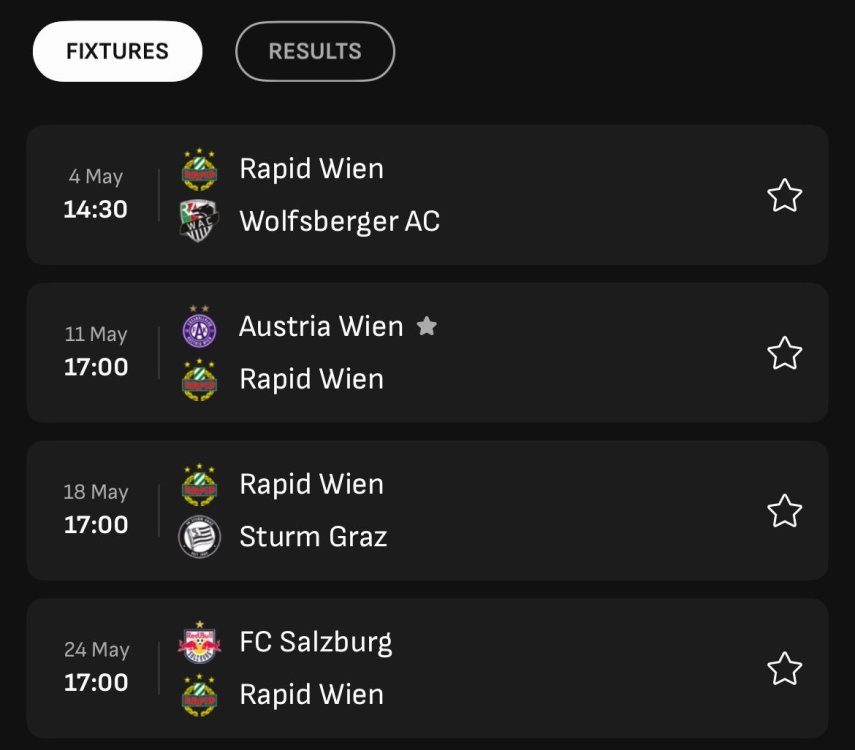Click the purple Austria Wien badge
This screenshot has width=855, height=750.
click(199, 327)
